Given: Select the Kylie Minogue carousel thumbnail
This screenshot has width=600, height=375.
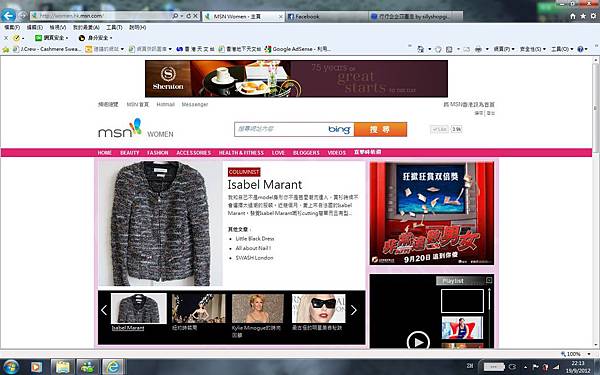Looking at the screenshot, I should pos(258,308).
